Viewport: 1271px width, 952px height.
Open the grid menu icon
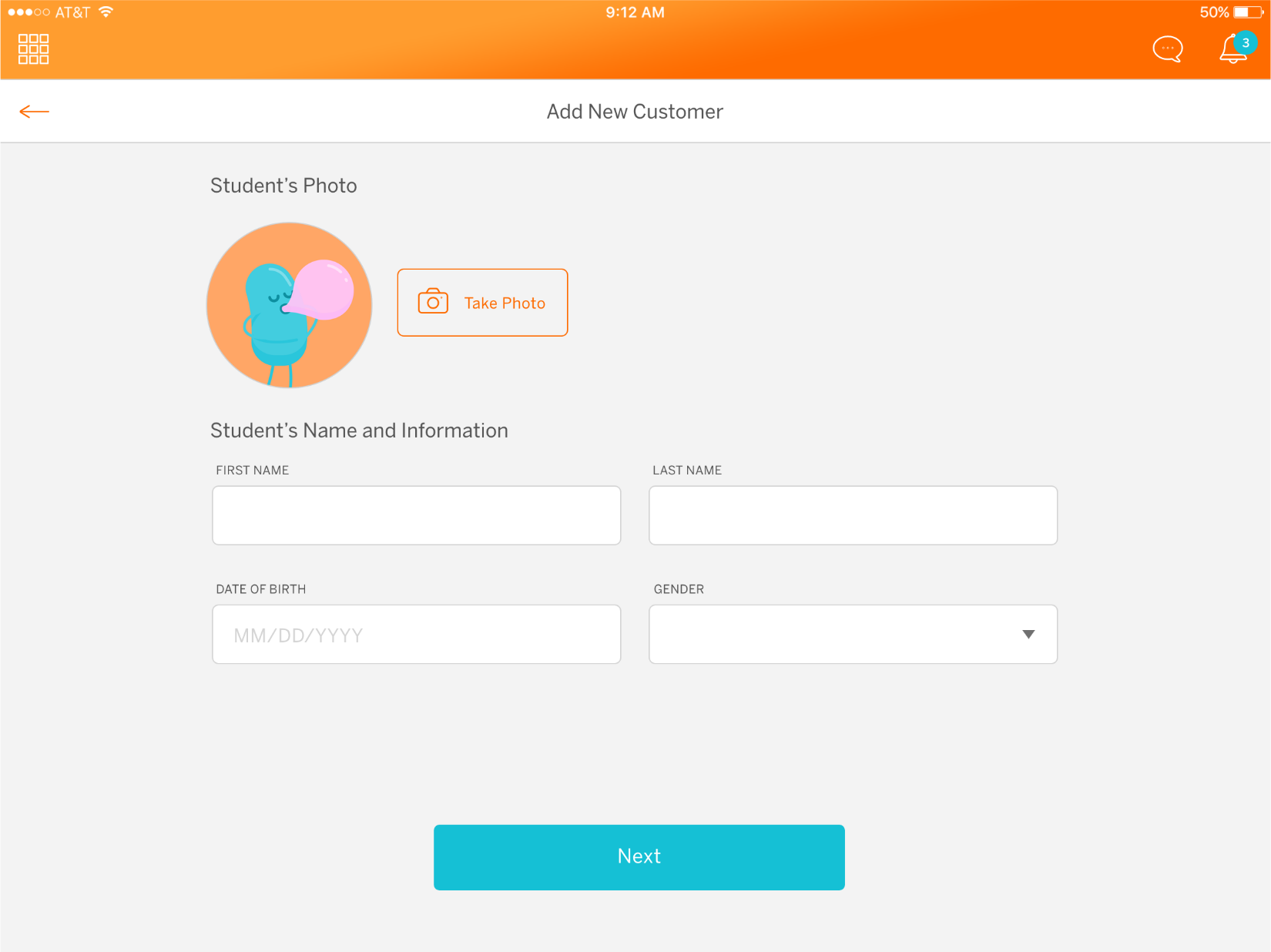33,49
